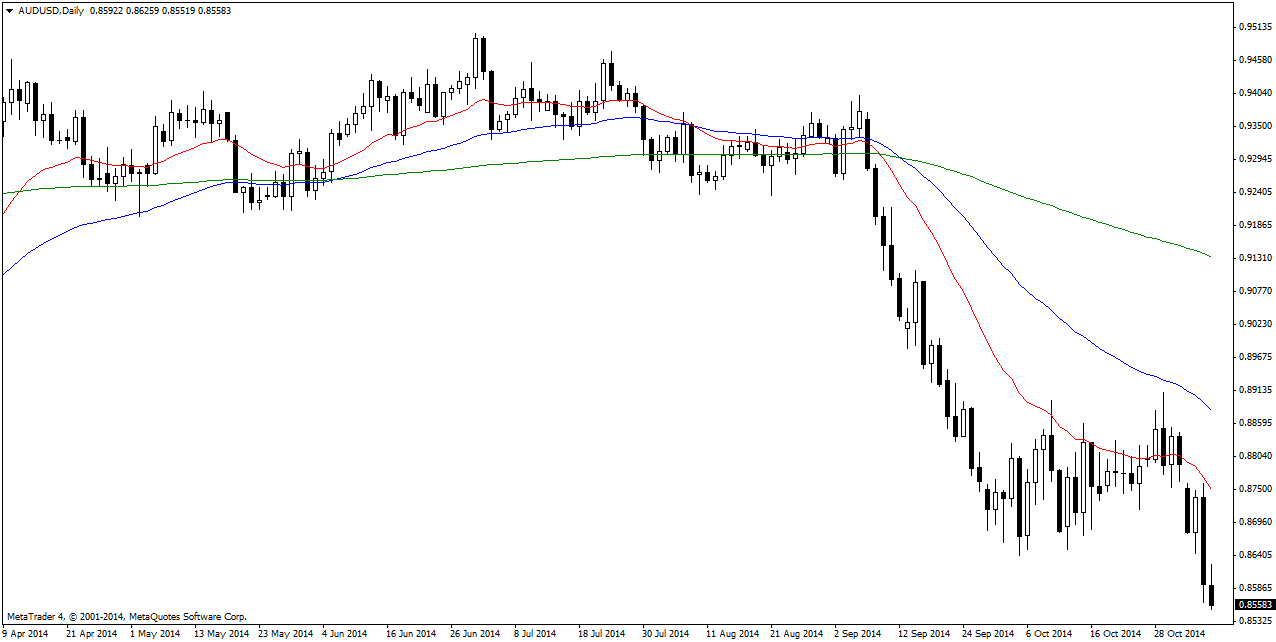Click the 26 Jun 2014 date label
Image resolution: width=1276 pixels, height=642 pixels.
[x=475, y=634]
